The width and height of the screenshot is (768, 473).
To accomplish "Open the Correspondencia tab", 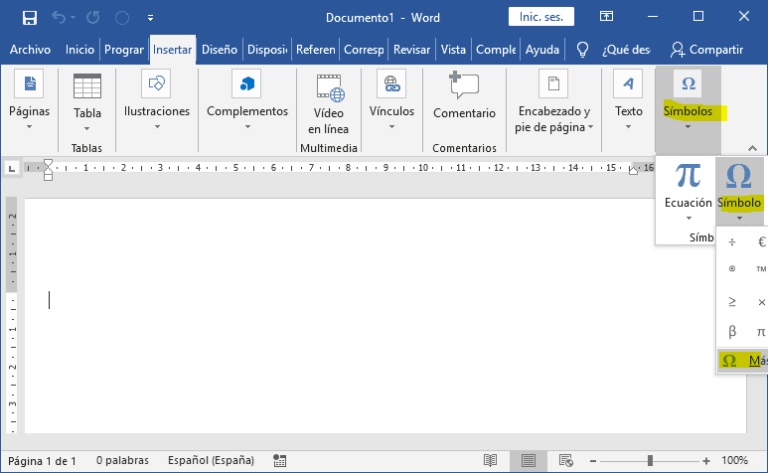I will click(x=364, y=49).
